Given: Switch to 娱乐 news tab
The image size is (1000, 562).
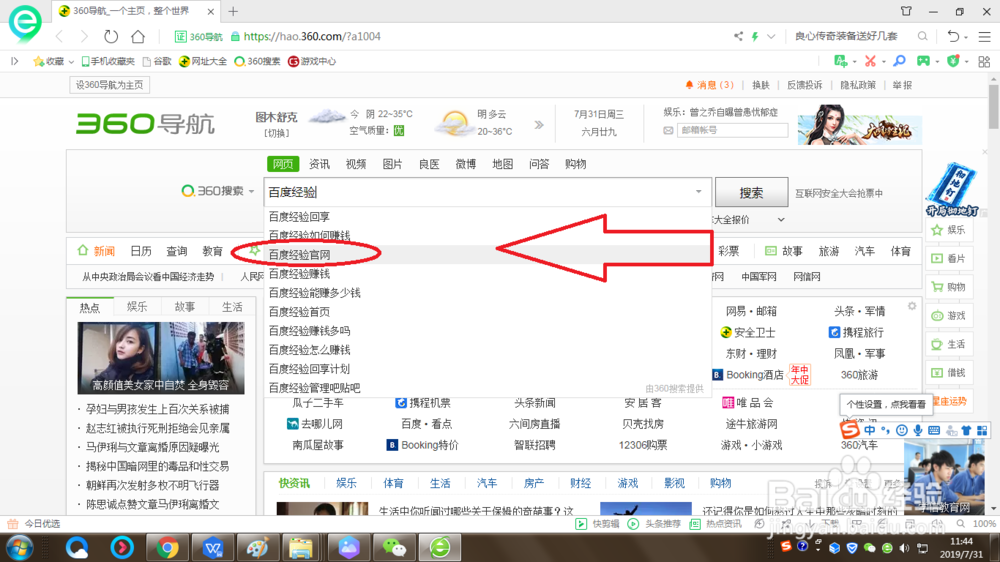Looking at the screenshot, I should click(x=137, y=307).
